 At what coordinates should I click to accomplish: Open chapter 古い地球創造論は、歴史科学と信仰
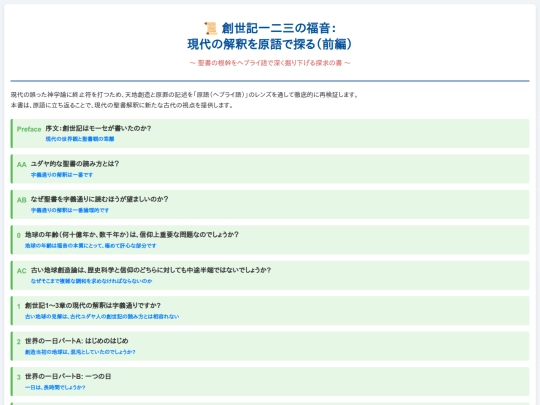tap(151, 270)
